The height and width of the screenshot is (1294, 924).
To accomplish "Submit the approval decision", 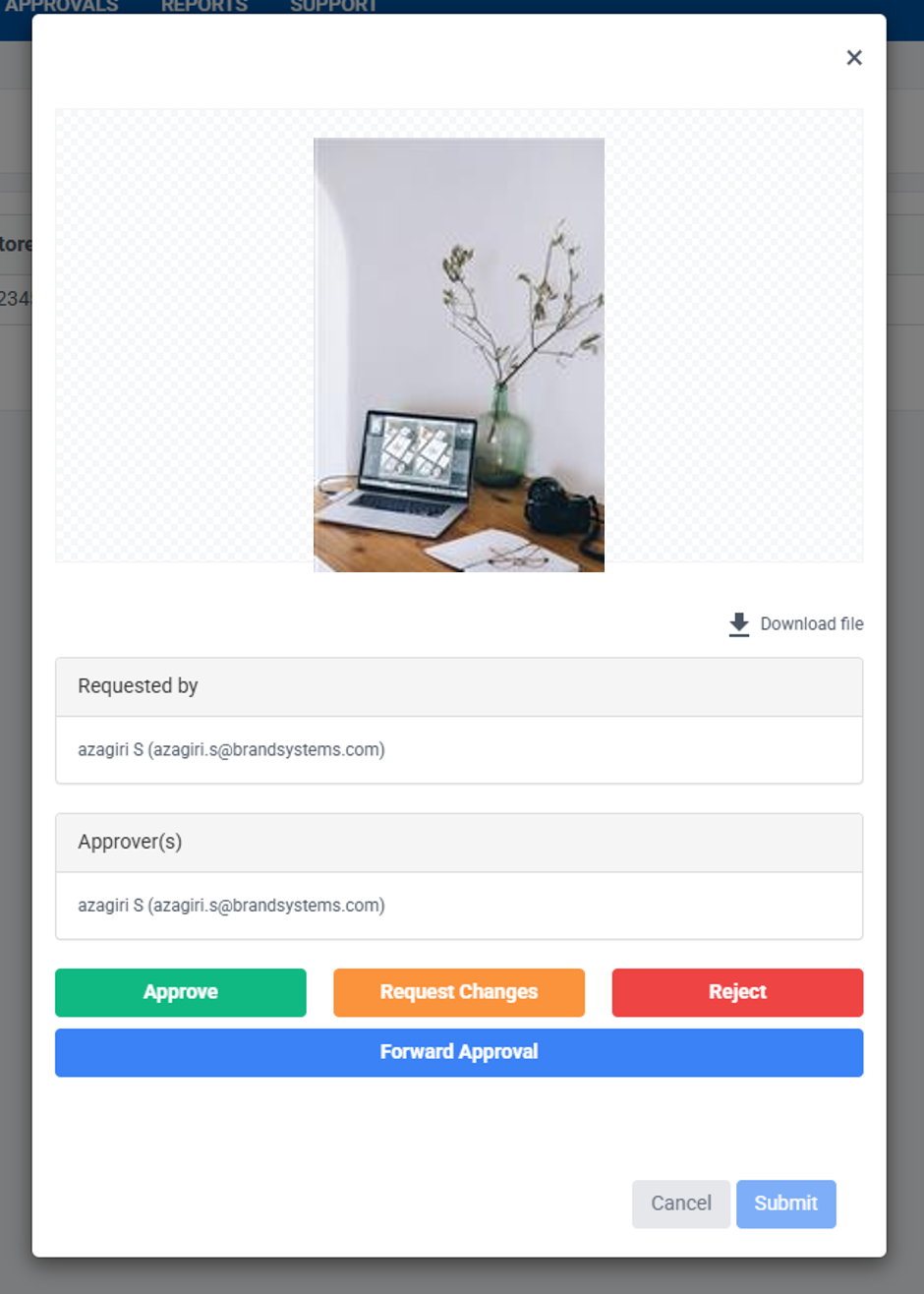I will pos(786,1204).
